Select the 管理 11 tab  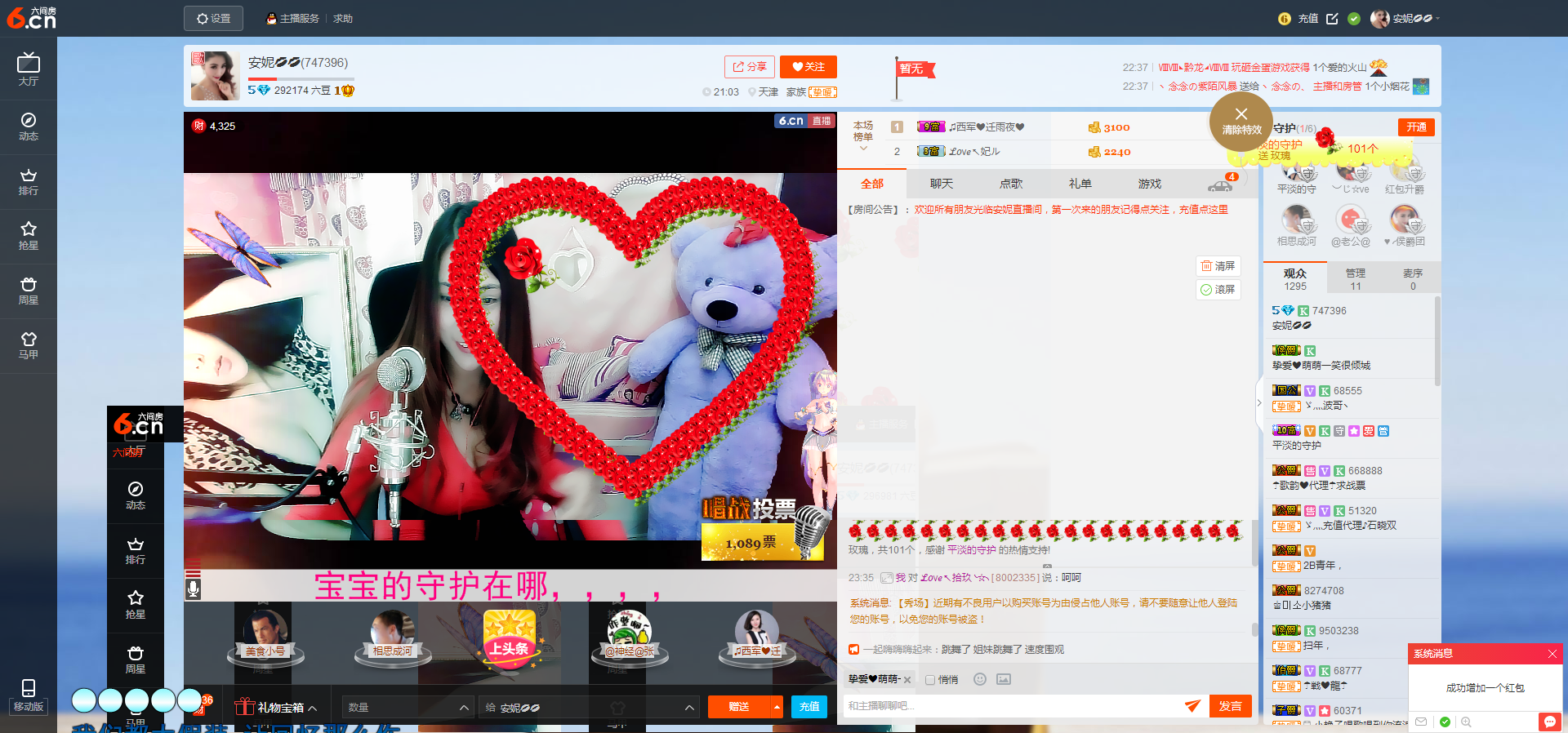tap(1356, 279)
